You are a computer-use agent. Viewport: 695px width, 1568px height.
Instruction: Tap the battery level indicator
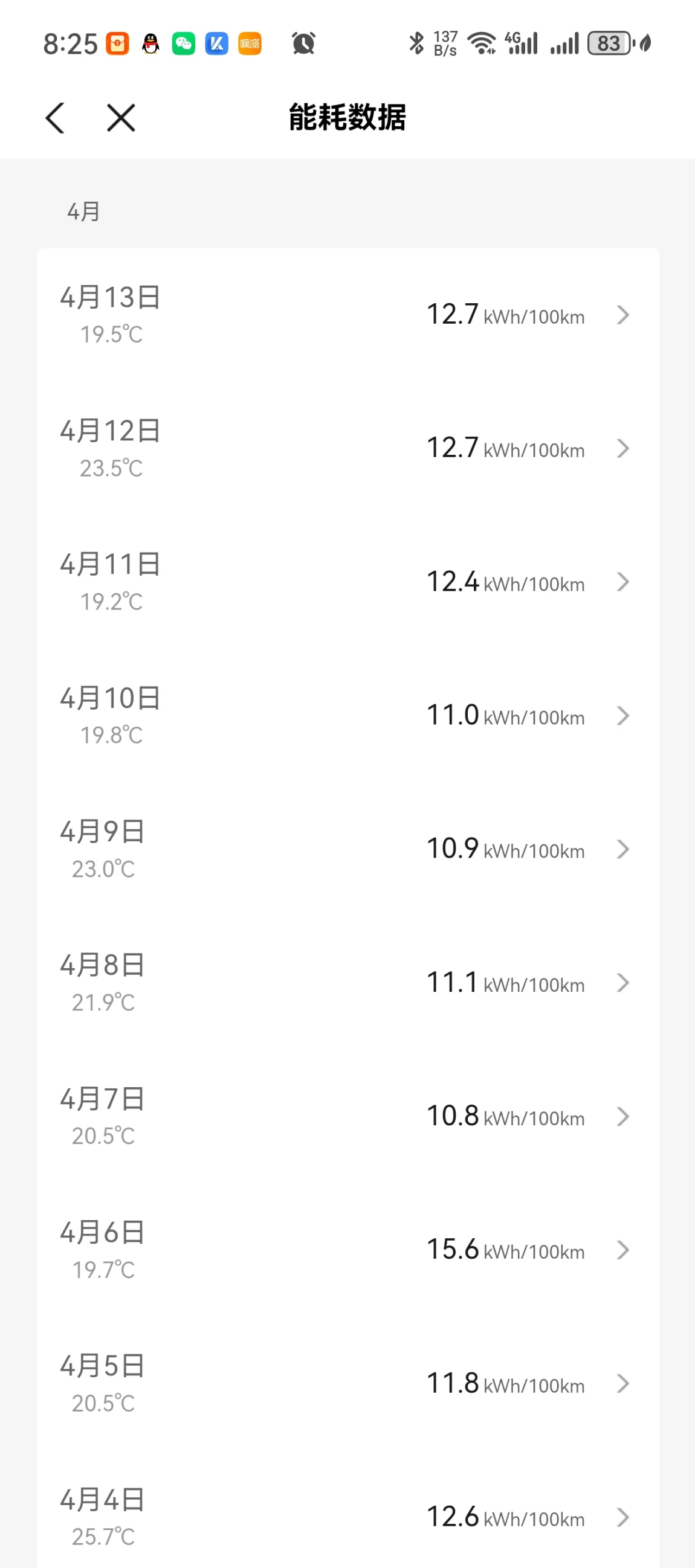tap(609, 43)
